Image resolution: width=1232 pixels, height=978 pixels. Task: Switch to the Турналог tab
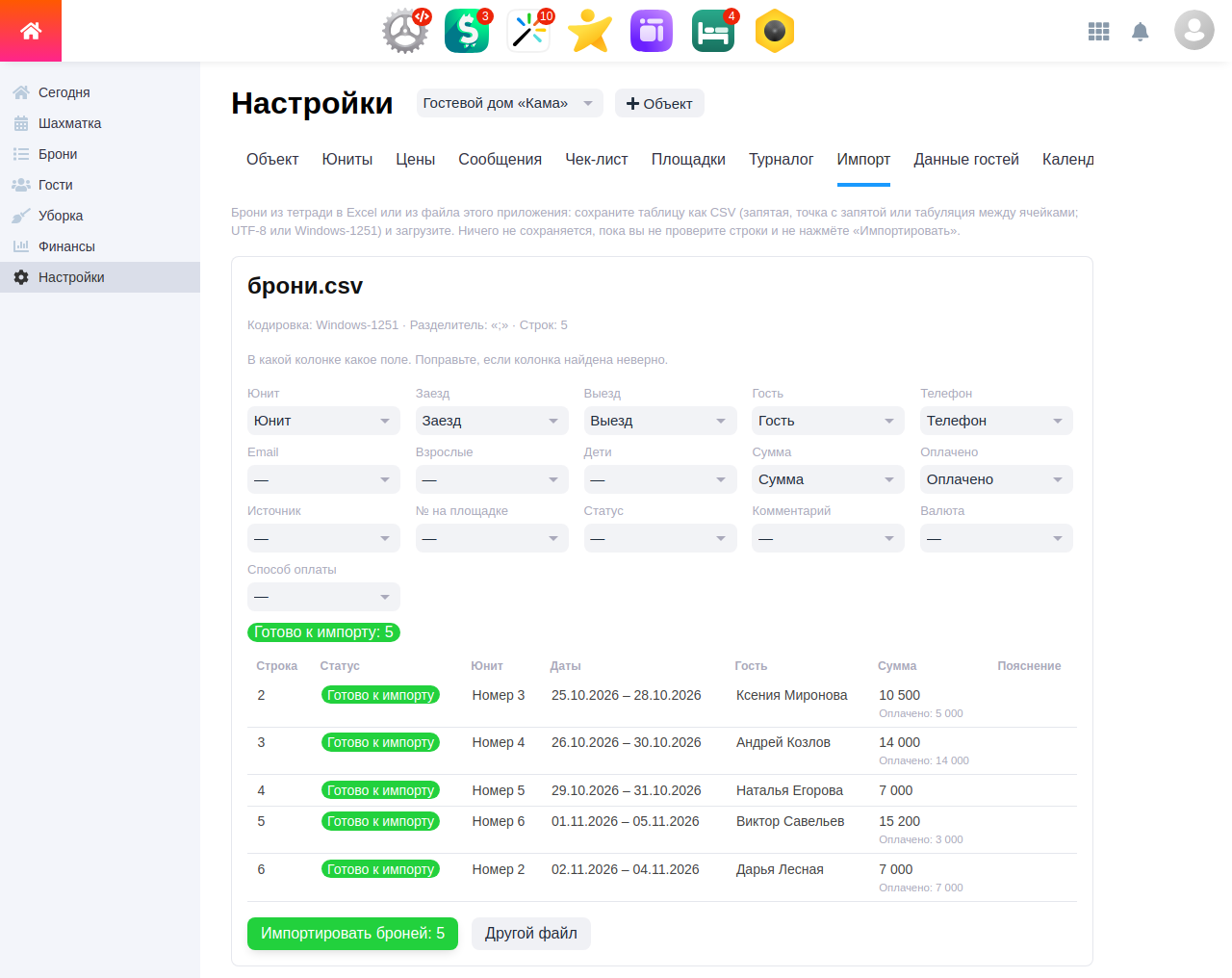(x=782, y=160)
